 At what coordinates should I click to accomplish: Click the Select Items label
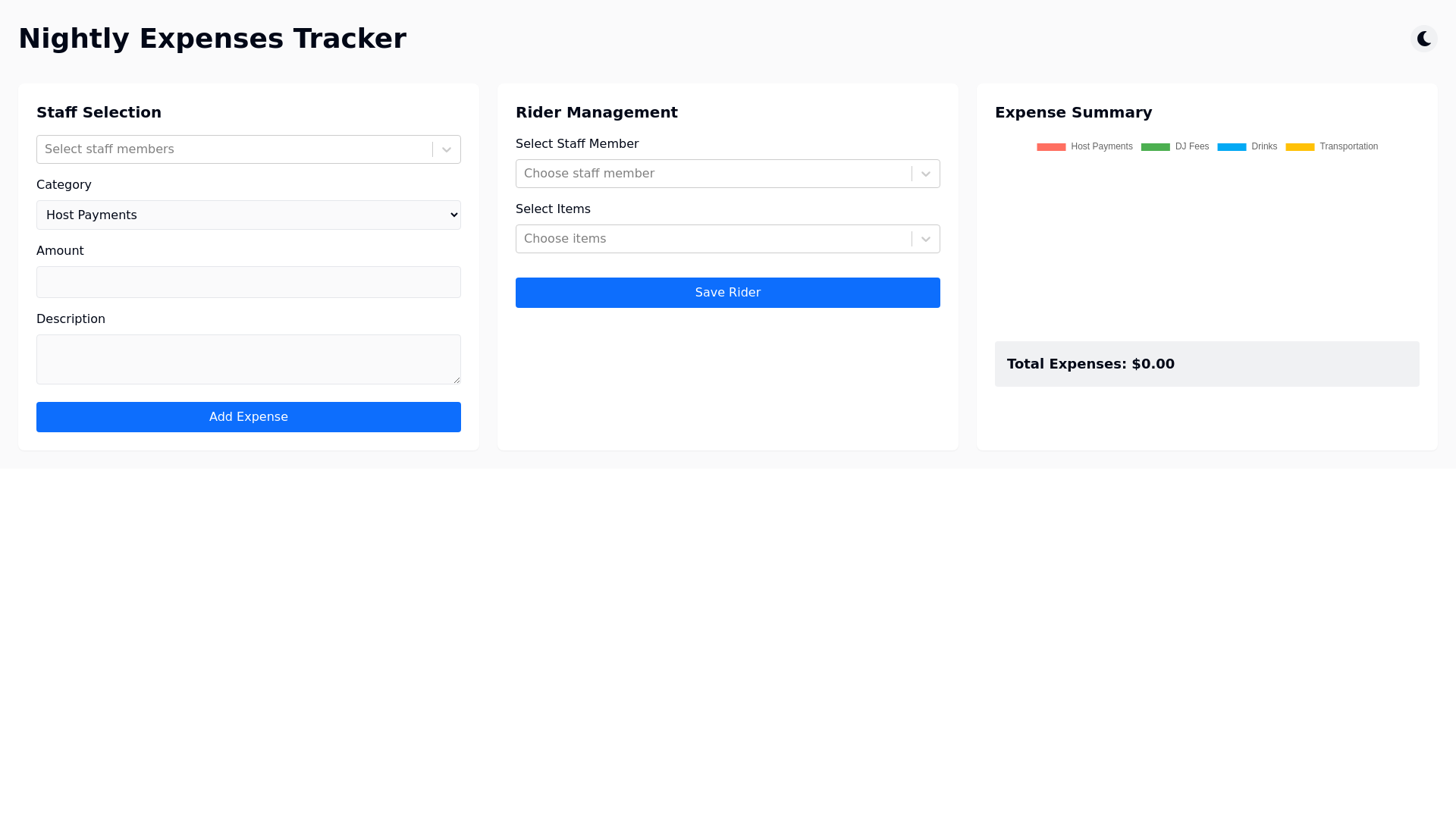pyautogui.click(x=553, y=209)
